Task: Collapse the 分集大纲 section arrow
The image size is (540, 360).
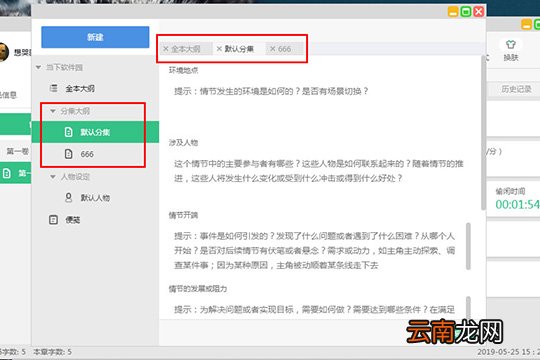Action: pyautogui.click(x=53, y=111)
